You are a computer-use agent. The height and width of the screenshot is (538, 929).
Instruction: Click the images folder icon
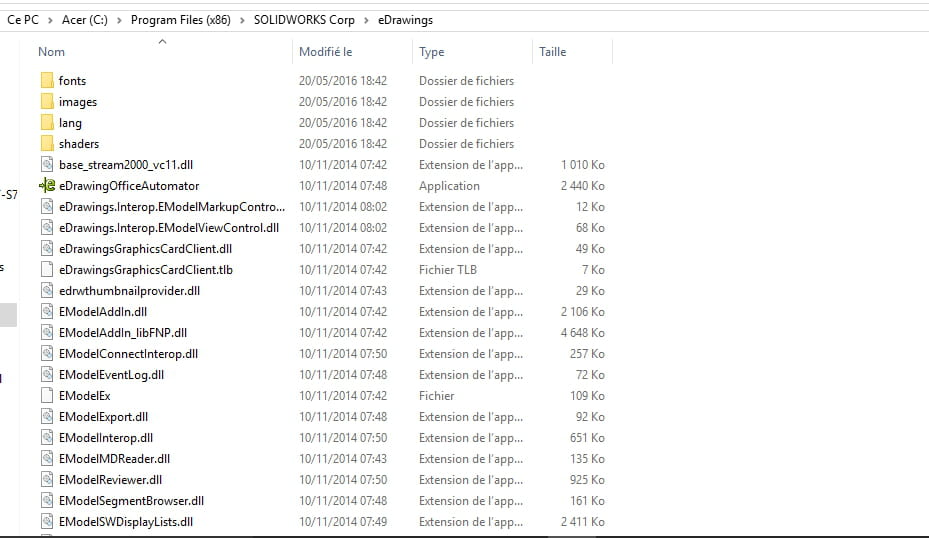coord(47,101)
